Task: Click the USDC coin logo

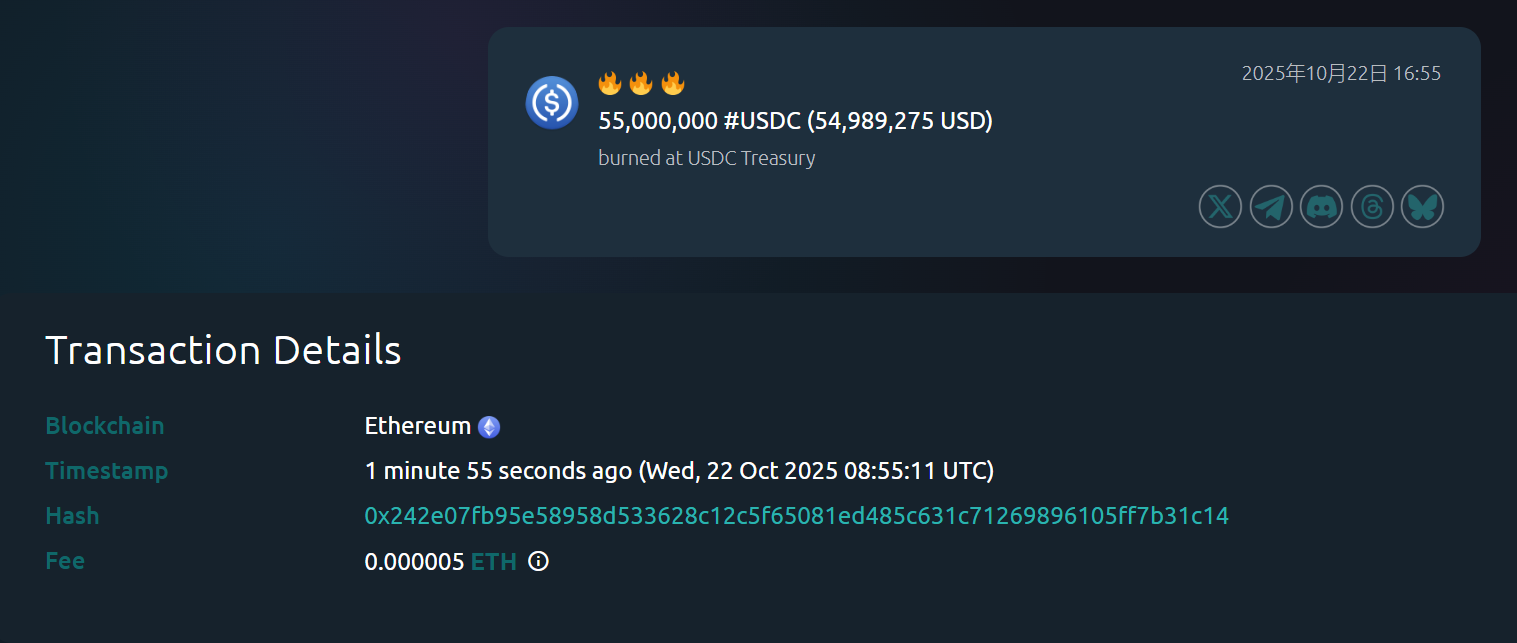Action: click(x=552, y=102)
